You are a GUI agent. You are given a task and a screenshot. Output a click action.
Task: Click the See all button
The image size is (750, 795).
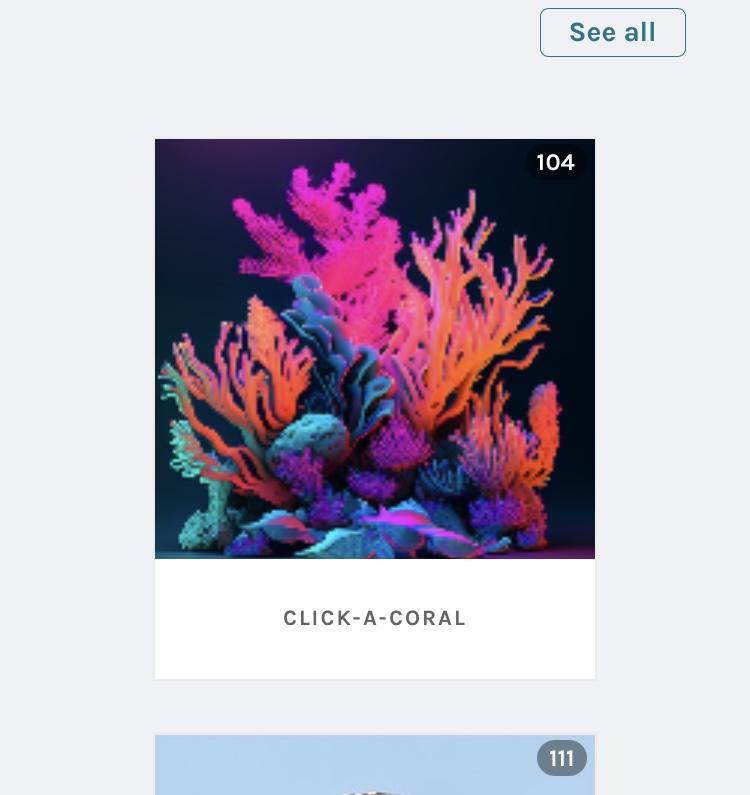[x=613, y=32]
